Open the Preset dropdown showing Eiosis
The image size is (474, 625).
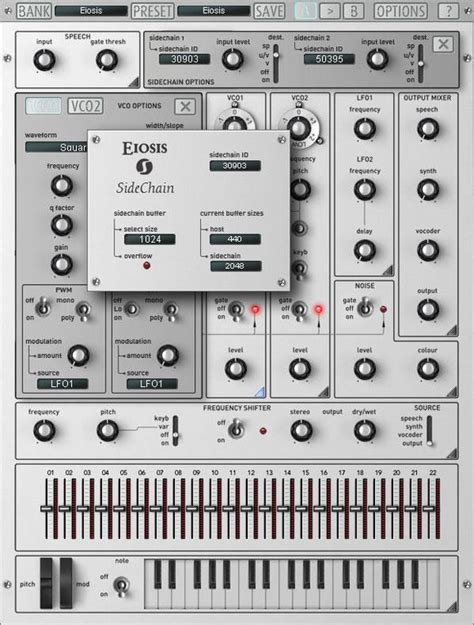214,11
